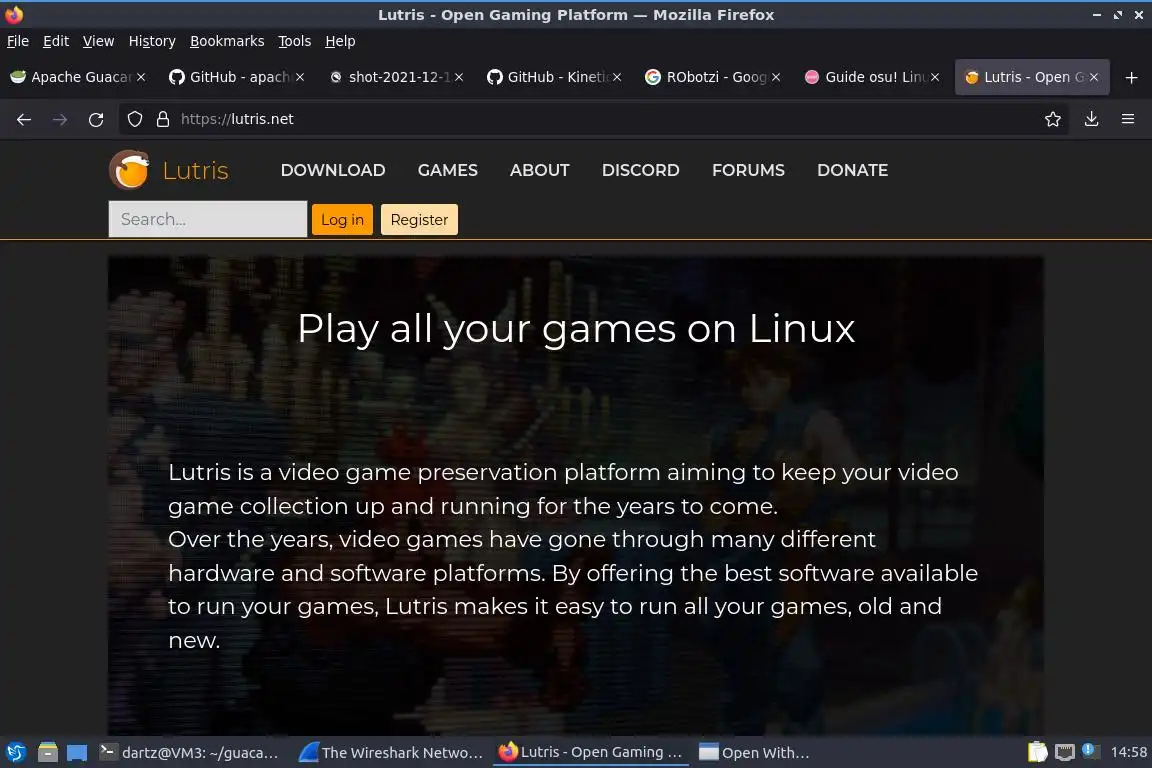Click the 14:58 taskbar clock
The image size is (1152, 768).
point(1128,752)
